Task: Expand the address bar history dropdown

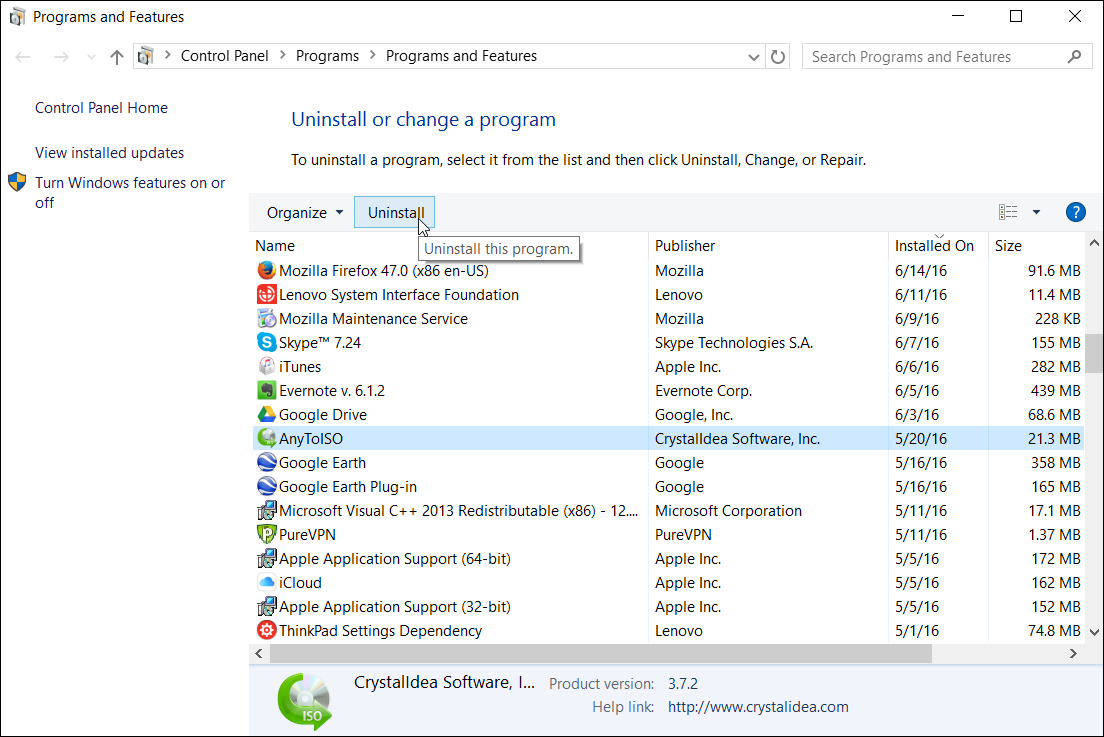Action: click(753, 57)
